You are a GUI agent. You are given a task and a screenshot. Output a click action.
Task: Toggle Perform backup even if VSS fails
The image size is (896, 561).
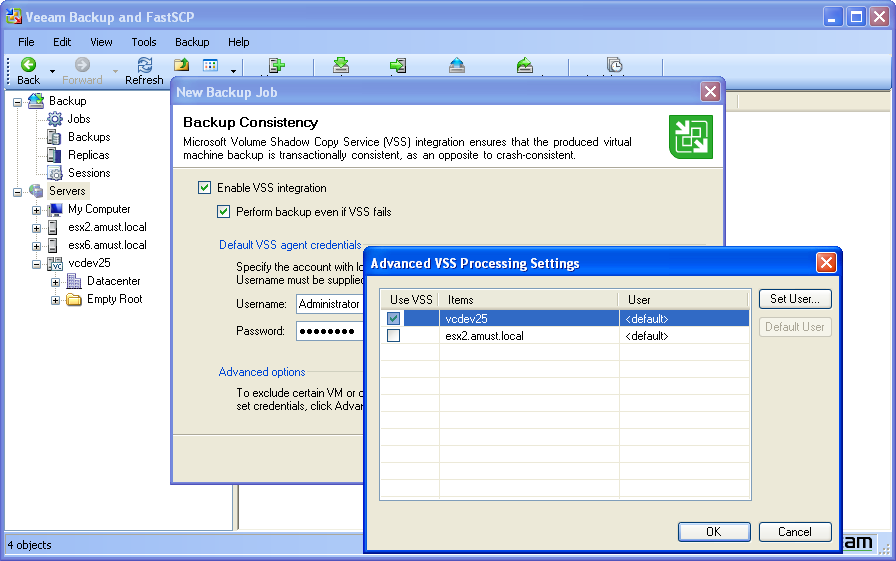[223, 211]
